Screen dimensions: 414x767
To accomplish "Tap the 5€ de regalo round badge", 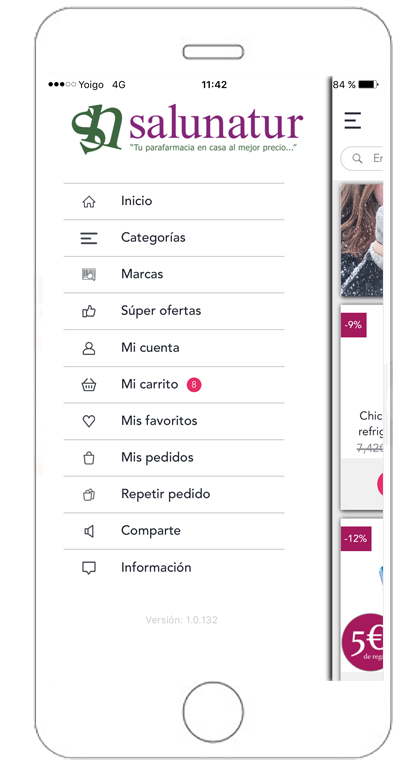I will coord(363,642).
